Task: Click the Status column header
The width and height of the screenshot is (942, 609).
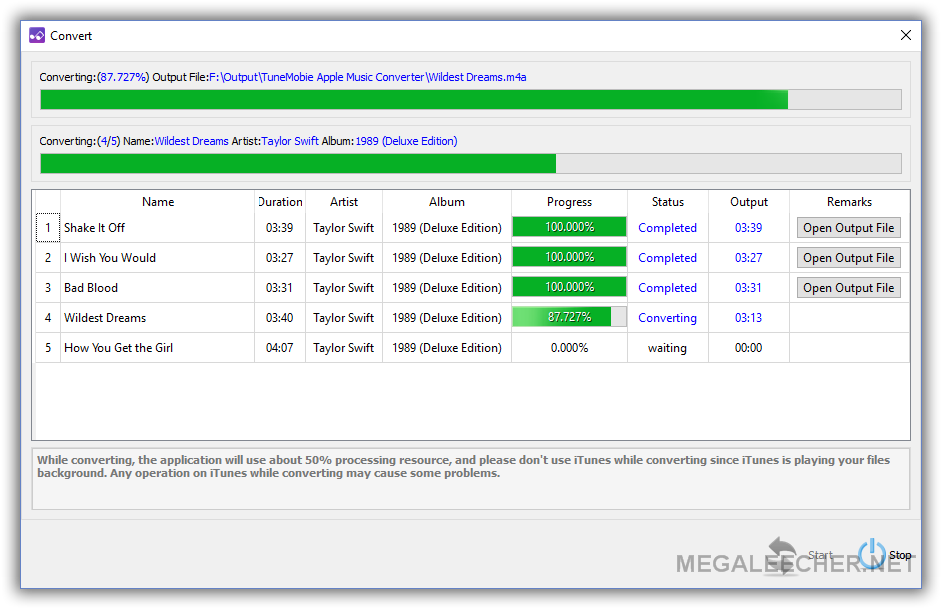Action: [668, 202]
